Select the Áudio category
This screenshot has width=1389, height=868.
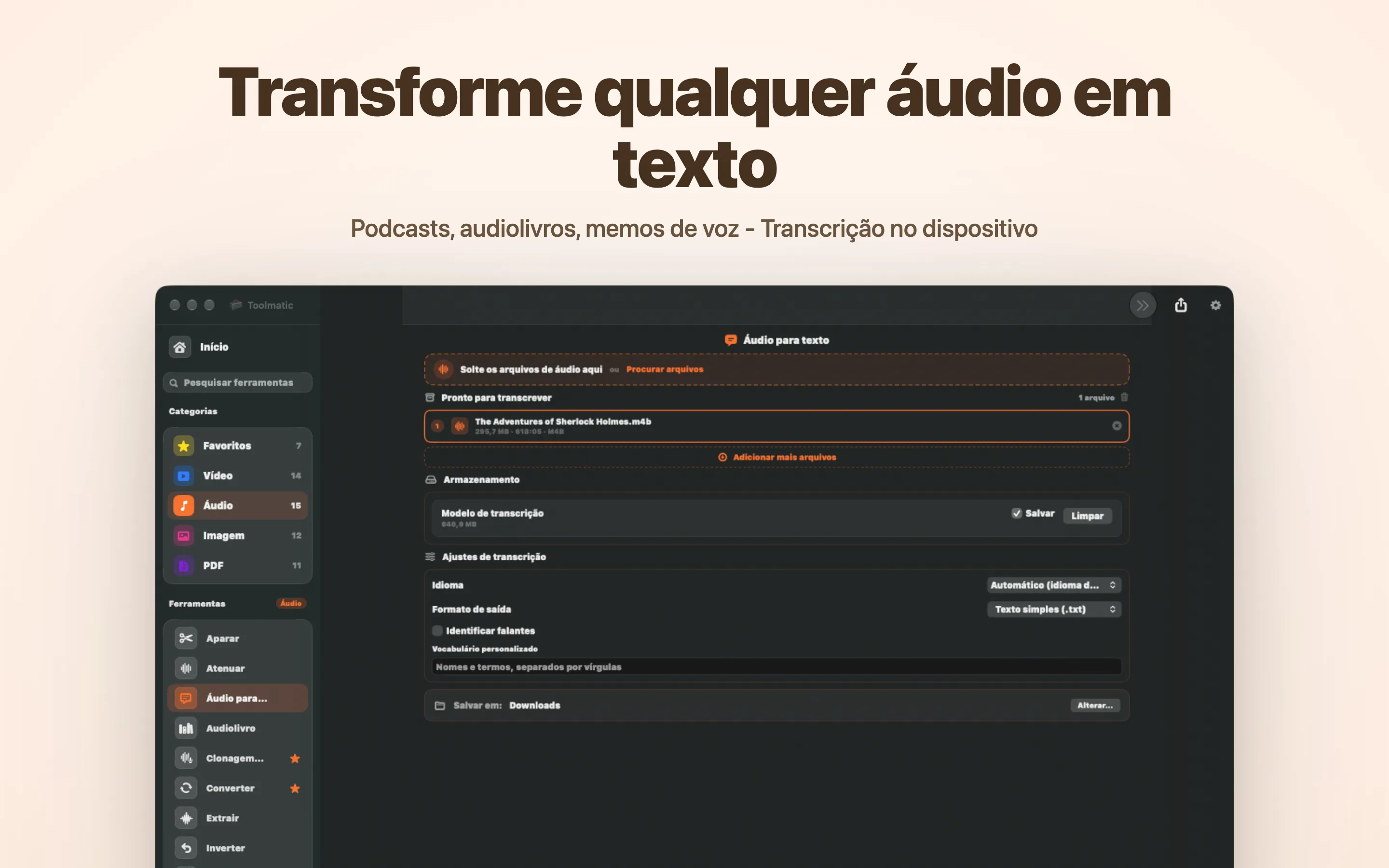(238, 506)
